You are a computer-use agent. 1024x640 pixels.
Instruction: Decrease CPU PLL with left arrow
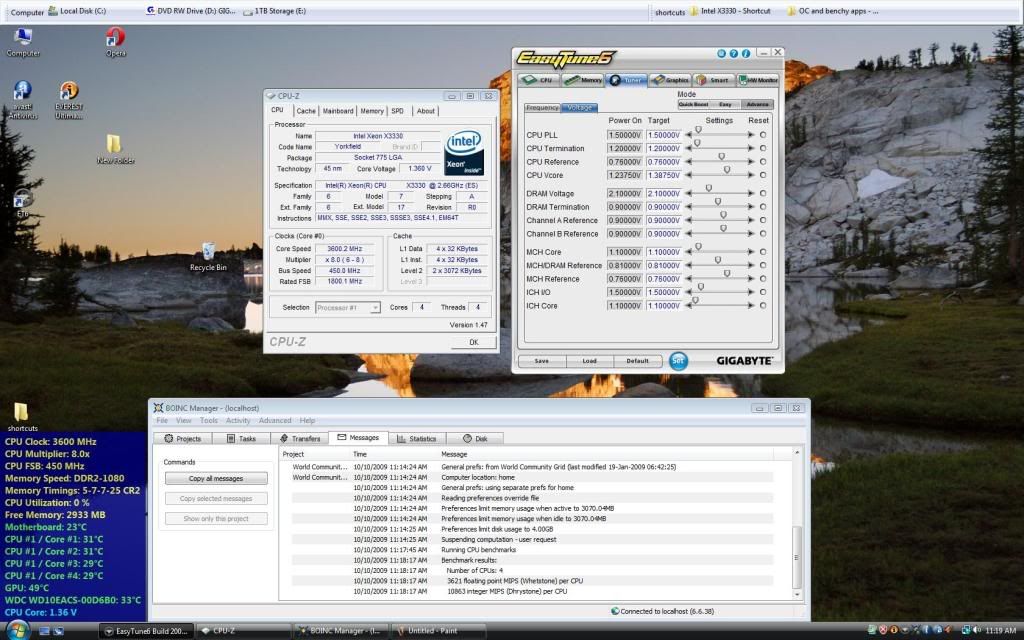[688, 135]
